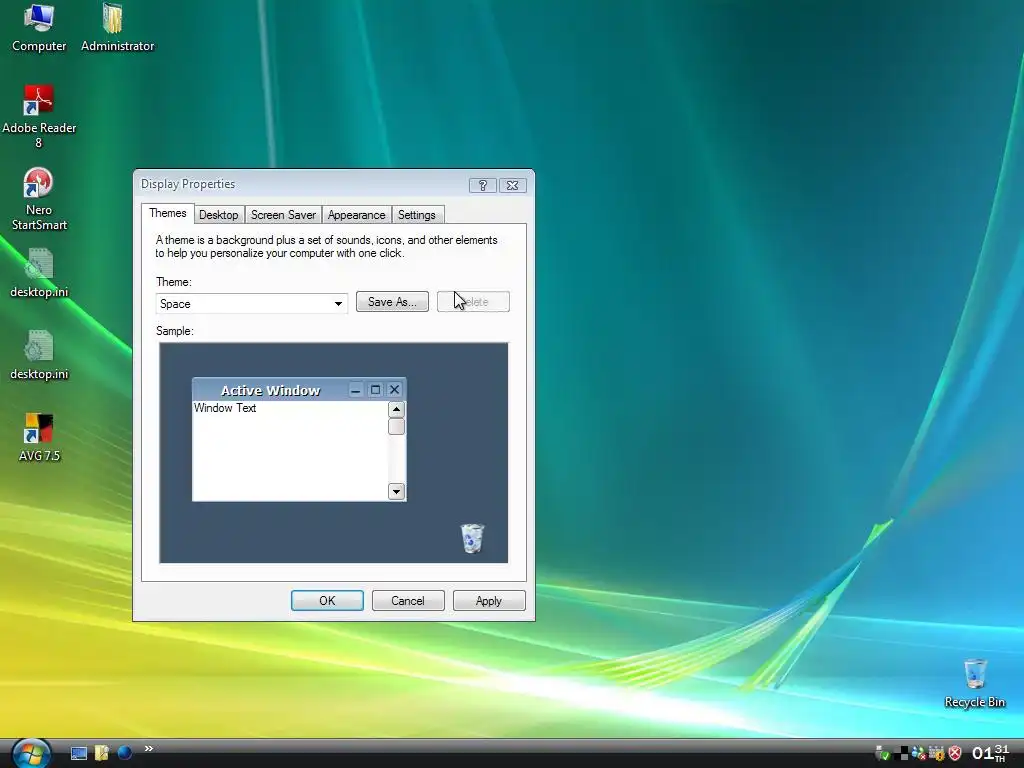Click the calendar tray icon with the yellow gear badge
The width and height of the screenshot is (1024, 768).
click(936, 754)
